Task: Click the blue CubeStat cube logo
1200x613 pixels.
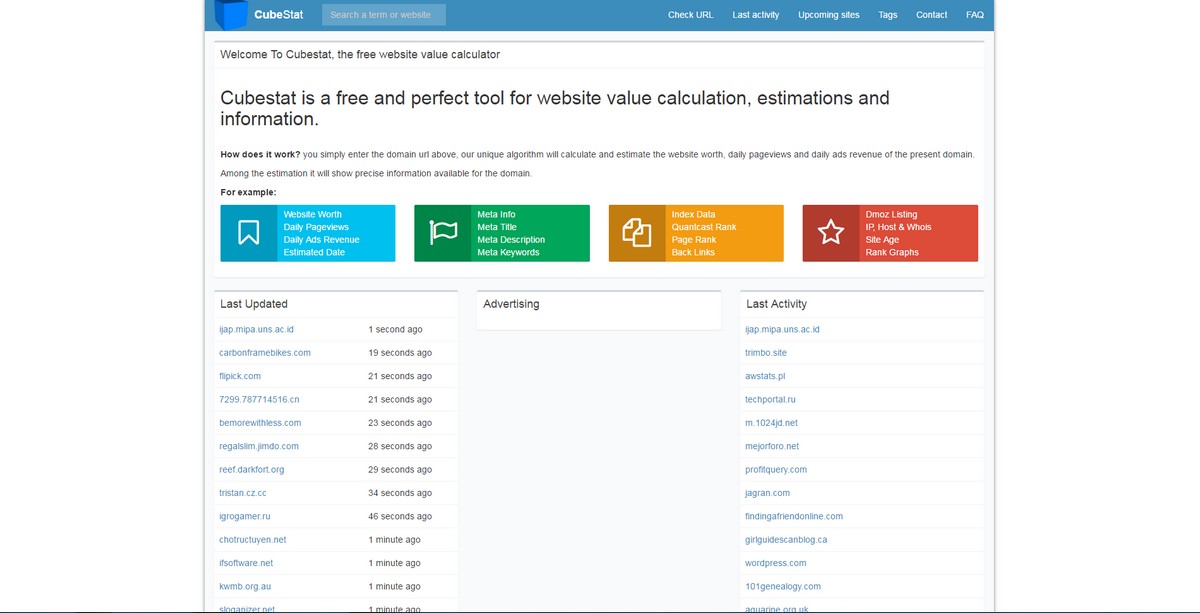Action: point(231,15)
